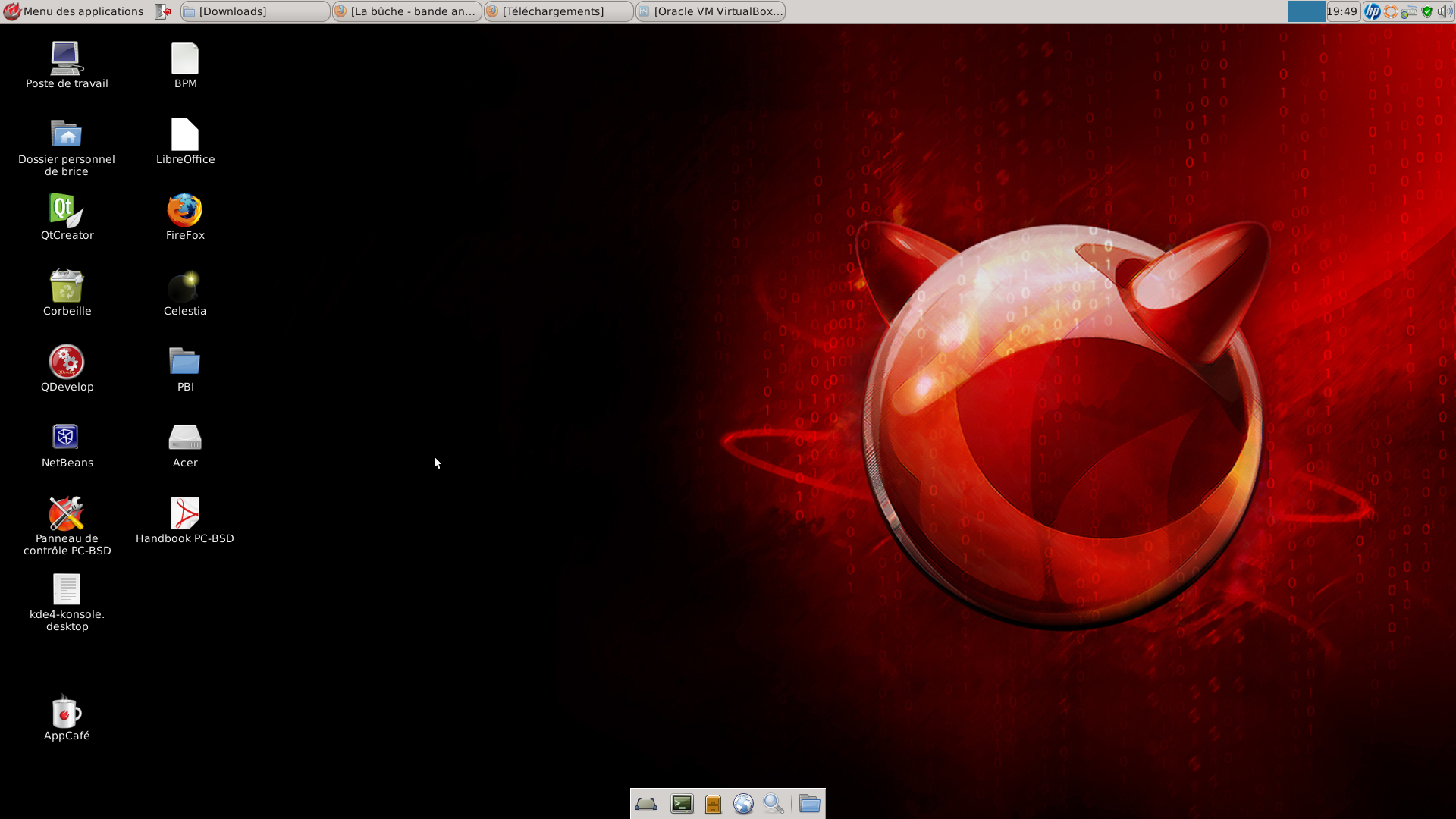Image resolution: width=1456 pixels, height=819 pixels.
Task: Click the 19:49 clock in panel
Action: (x=1341, y=11)
